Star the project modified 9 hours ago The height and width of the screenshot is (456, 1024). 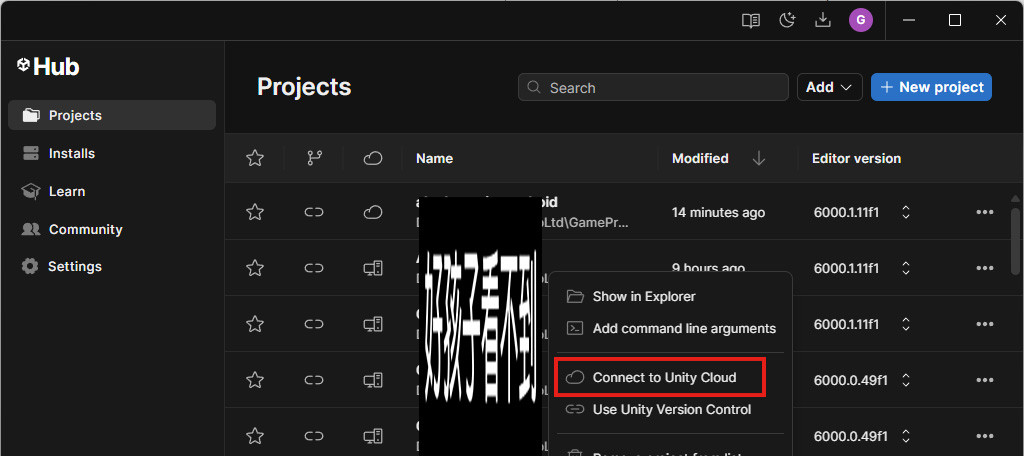coord(255,268)
